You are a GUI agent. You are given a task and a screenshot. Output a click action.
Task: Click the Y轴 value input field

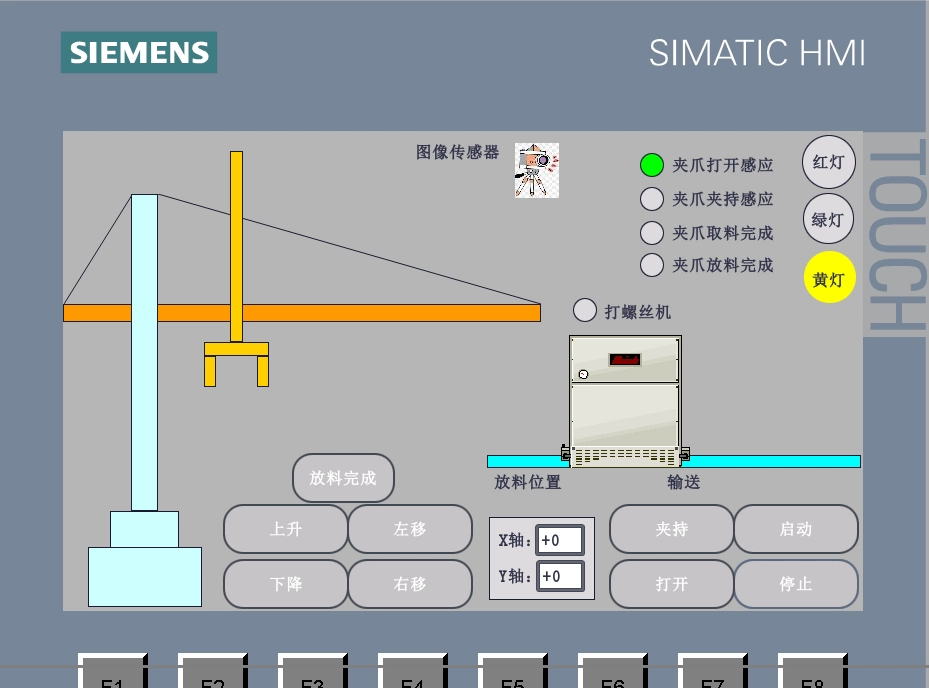click(x=558, y=576)
